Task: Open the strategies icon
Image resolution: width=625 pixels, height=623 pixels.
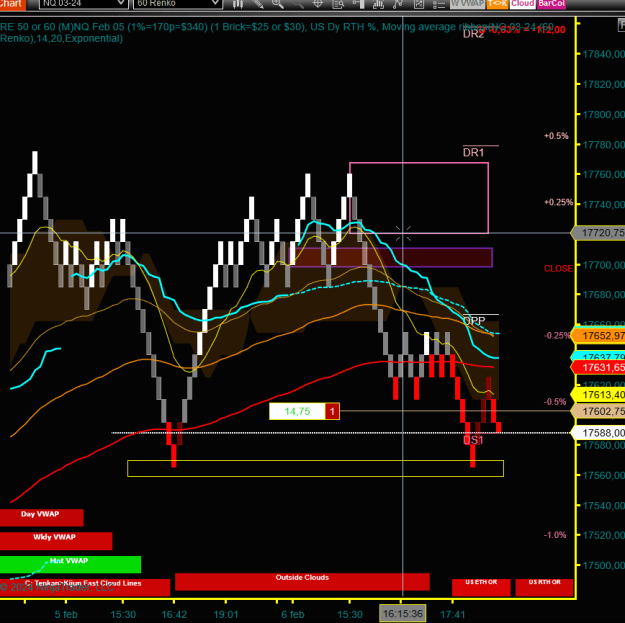Action: tap(398, 4)
